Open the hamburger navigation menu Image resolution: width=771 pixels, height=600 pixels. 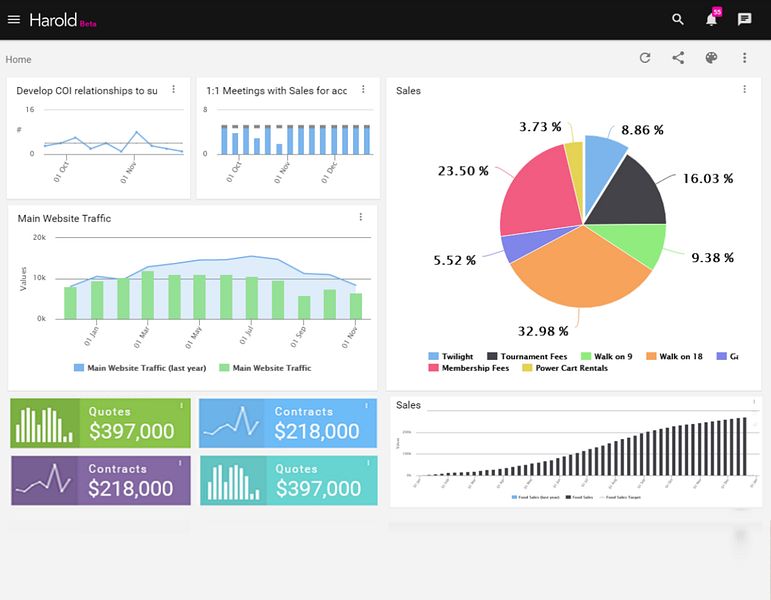[x=14, y=20]
